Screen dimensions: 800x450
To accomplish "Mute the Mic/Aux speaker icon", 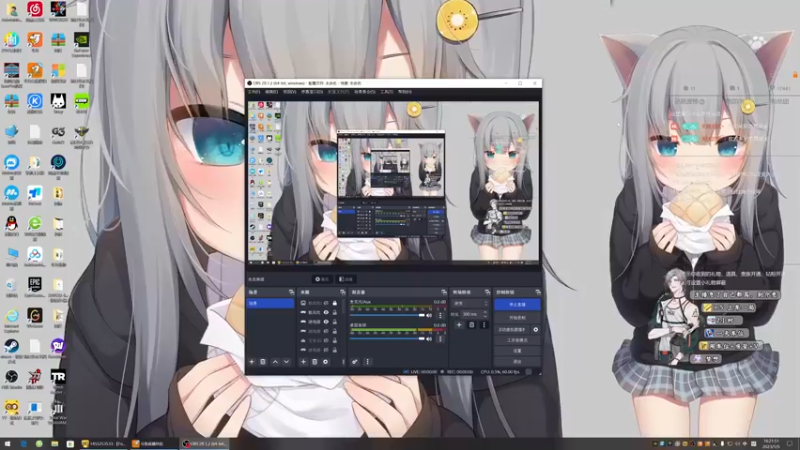I will point(429,315).
